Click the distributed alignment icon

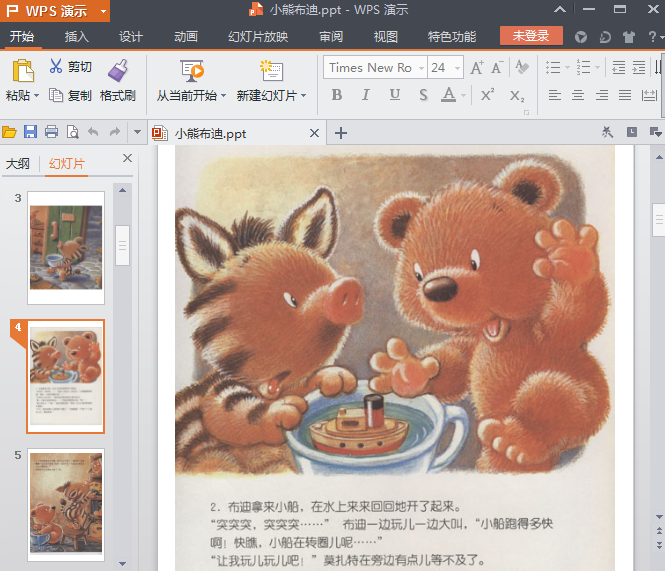[x=649, y=95]
